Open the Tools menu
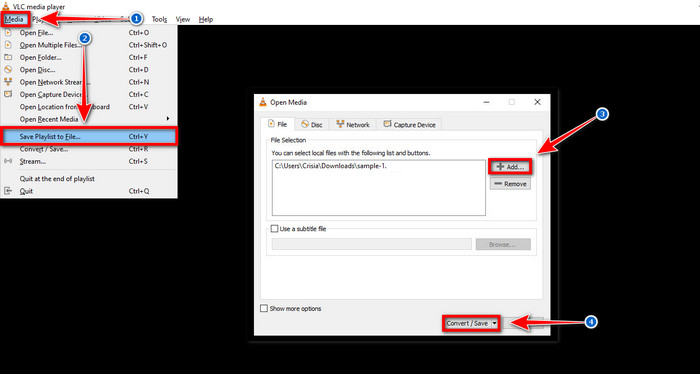 click(159, 19)
